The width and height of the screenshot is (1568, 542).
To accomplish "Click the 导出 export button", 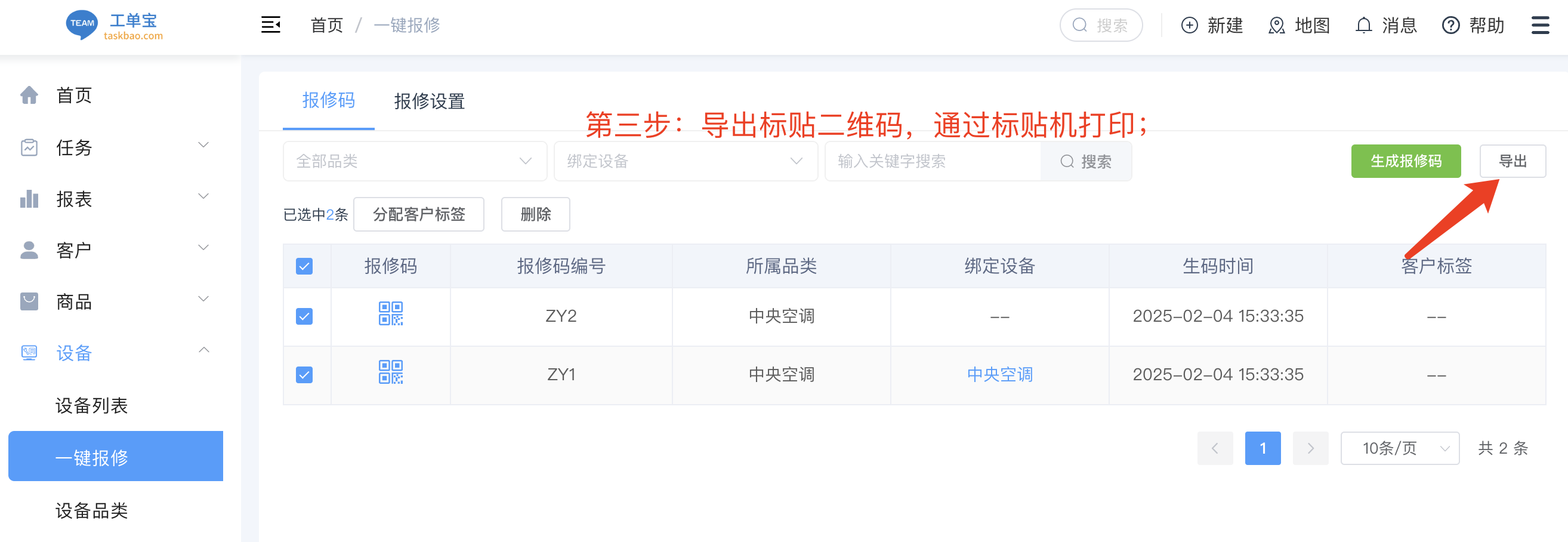I will pos(1512,161).
